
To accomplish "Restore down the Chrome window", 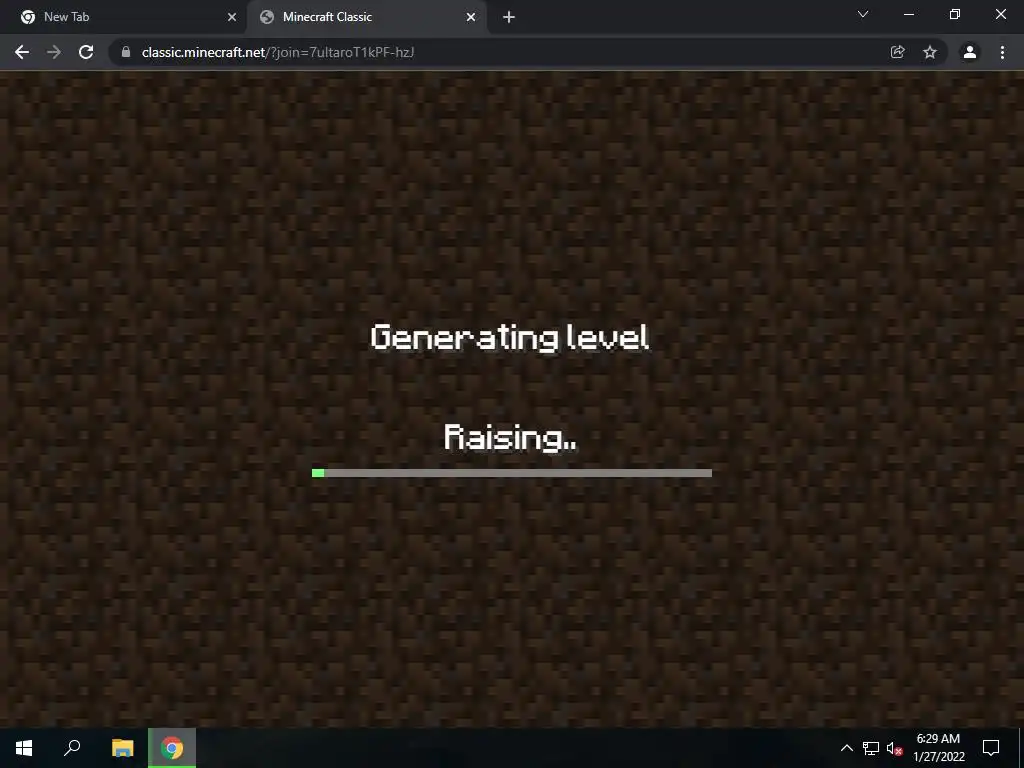I will tap(955, 14).
